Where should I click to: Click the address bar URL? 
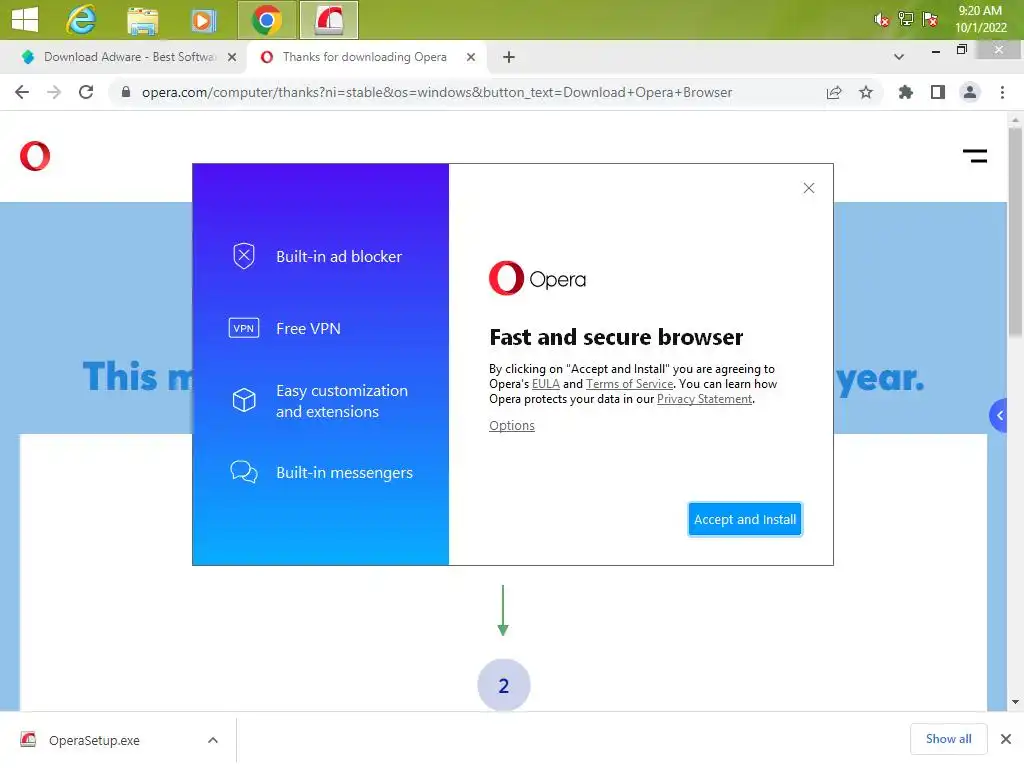pyautogui.click(x=436, y=92)
